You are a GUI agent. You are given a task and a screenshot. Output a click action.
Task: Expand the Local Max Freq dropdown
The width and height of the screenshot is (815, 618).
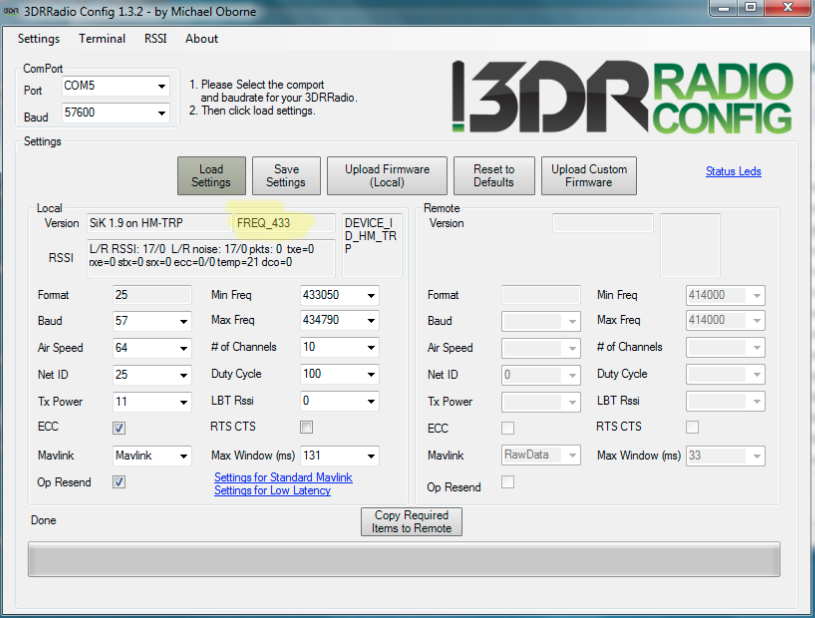pos(339,320)
